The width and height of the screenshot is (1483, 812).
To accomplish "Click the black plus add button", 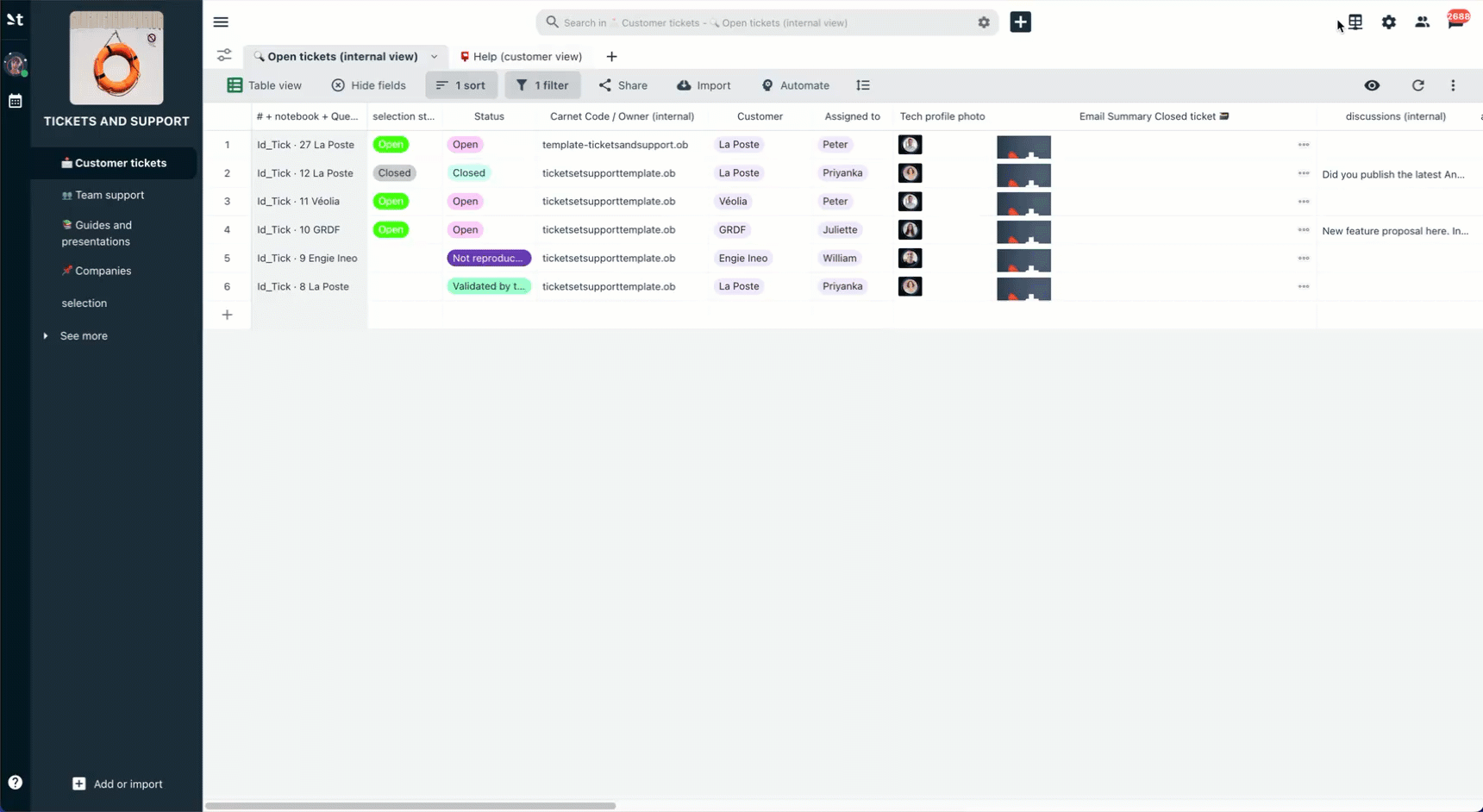I will pyautogui.click(x=1021, y=22).
